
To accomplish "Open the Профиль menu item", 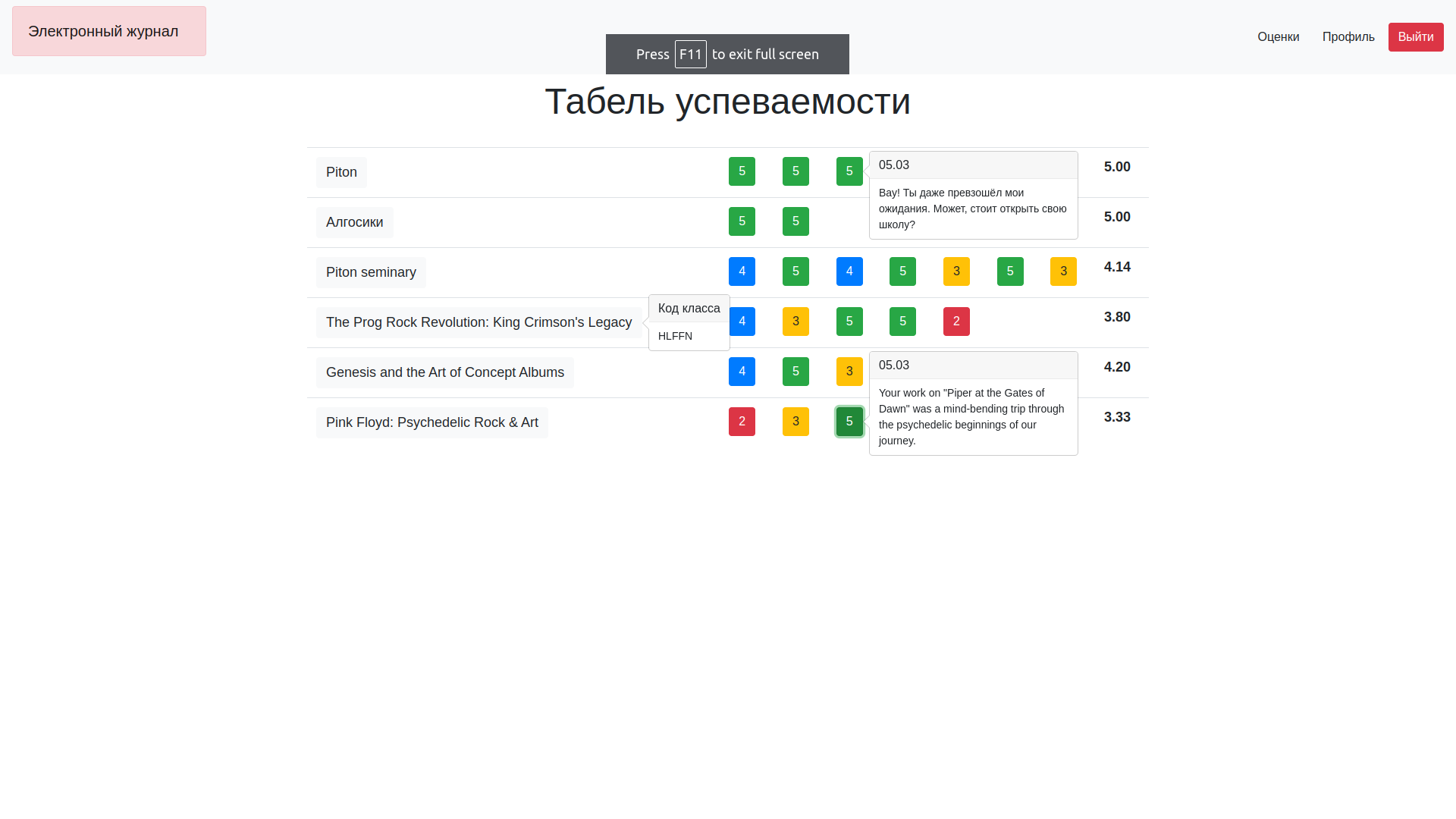I will pos(1348,36).
